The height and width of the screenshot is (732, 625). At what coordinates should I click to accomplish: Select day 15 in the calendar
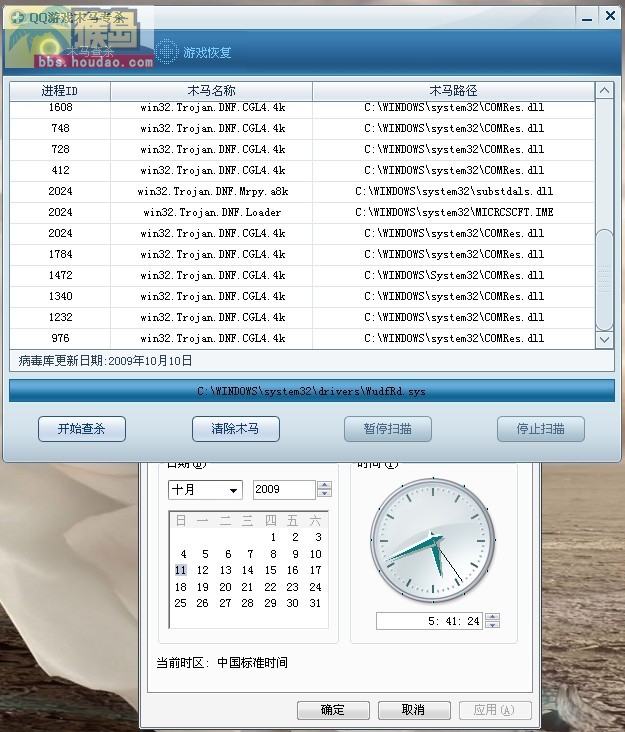(270, 570)
